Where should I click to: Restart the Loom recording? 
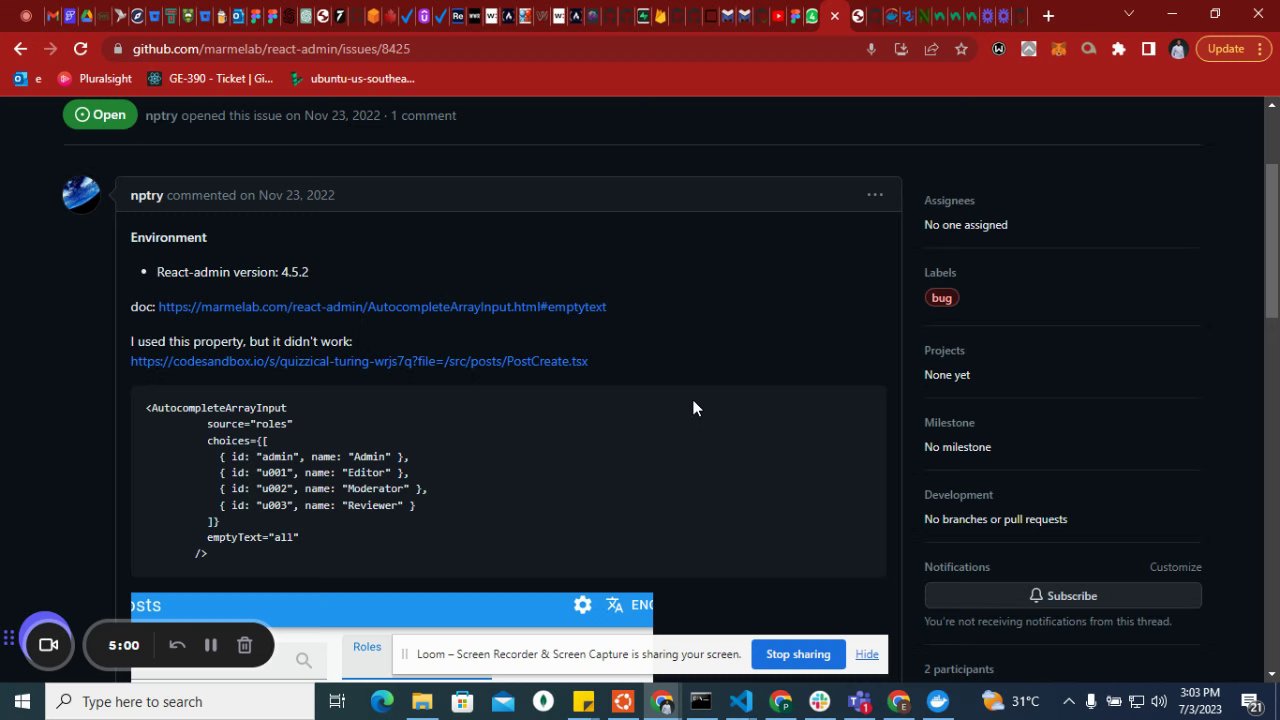click(x=177, y=645)
